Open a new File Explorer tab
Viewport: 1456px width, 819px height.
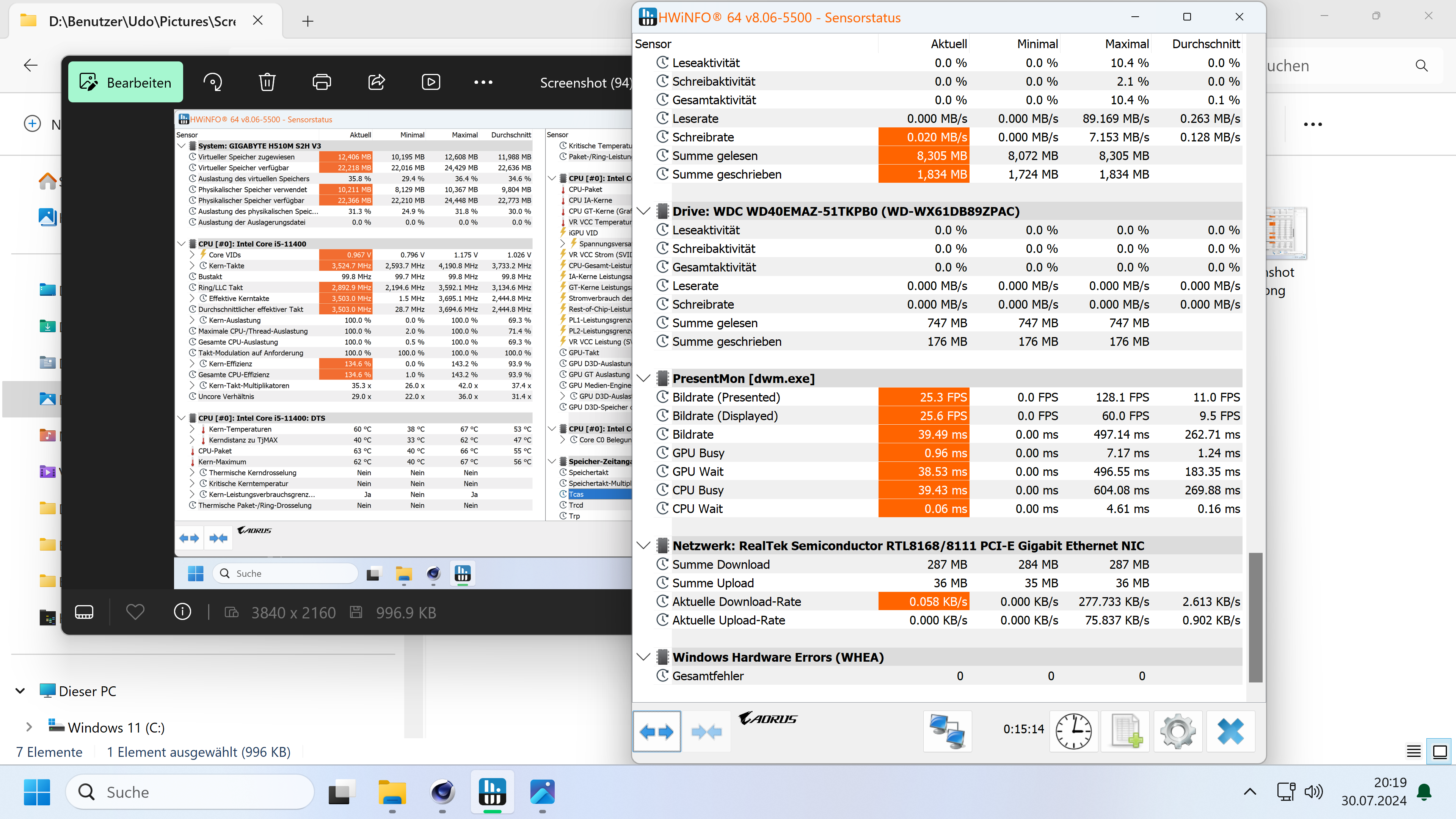coord(308,22)
